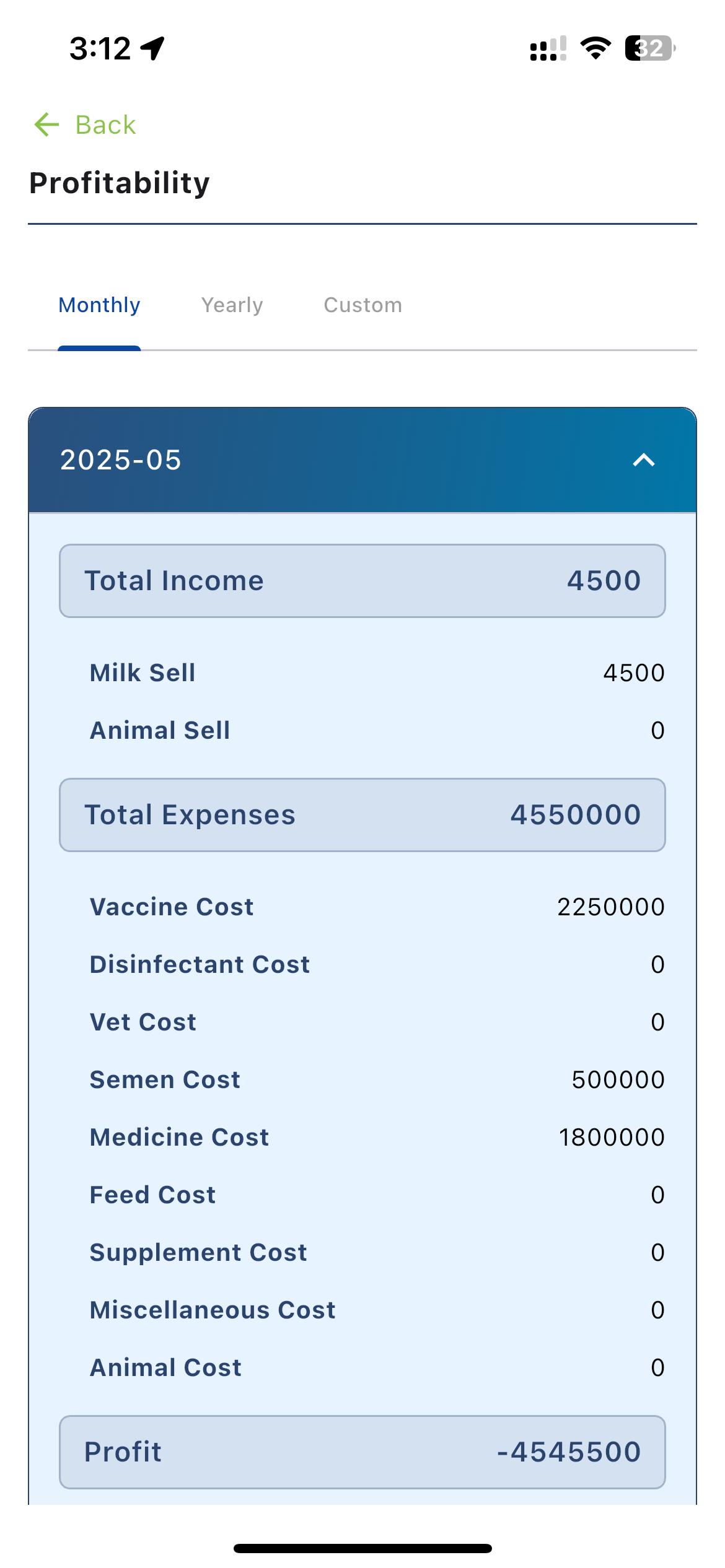Open the Custom tab

tap(362, 305)
